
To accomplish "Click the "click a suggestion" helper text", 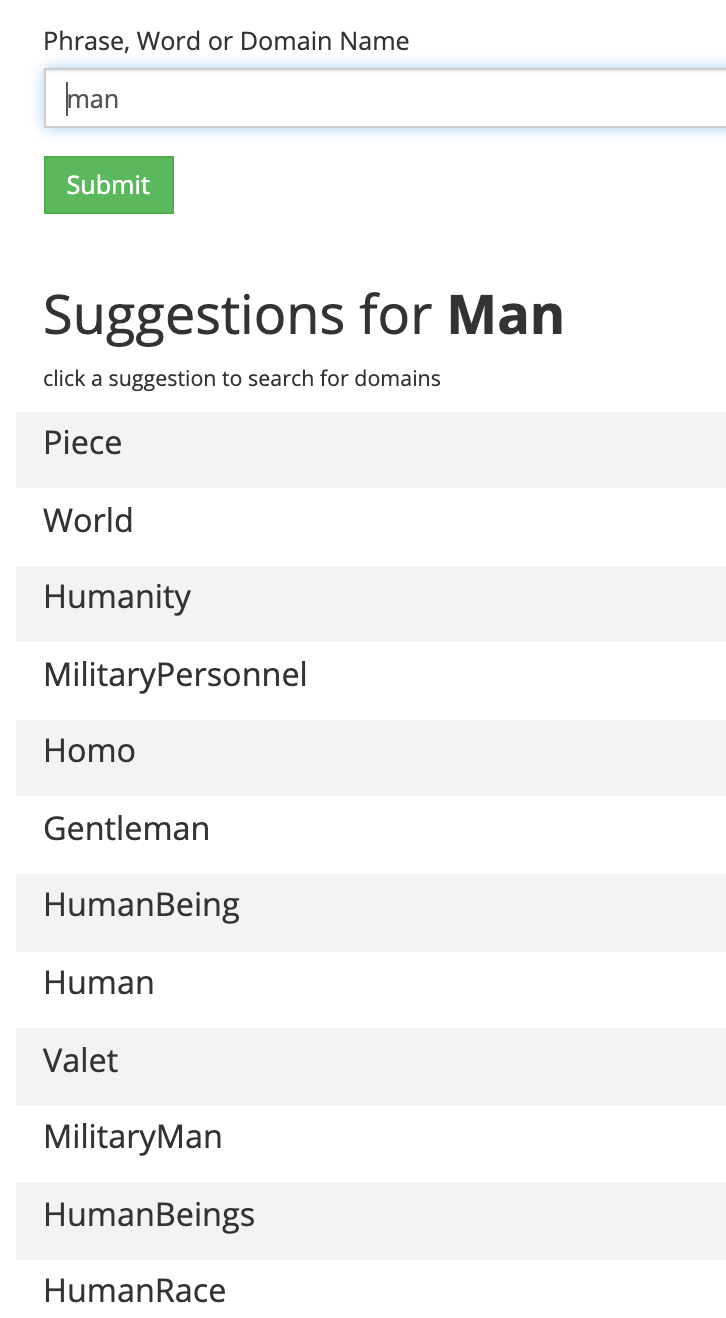I will pyautogui.click(x=241, y=379).
